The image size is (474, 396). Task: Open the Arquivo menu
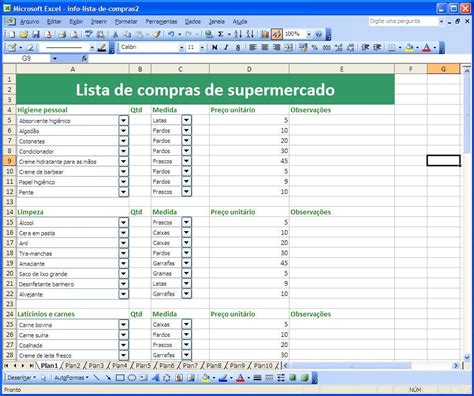click(29, 22)
